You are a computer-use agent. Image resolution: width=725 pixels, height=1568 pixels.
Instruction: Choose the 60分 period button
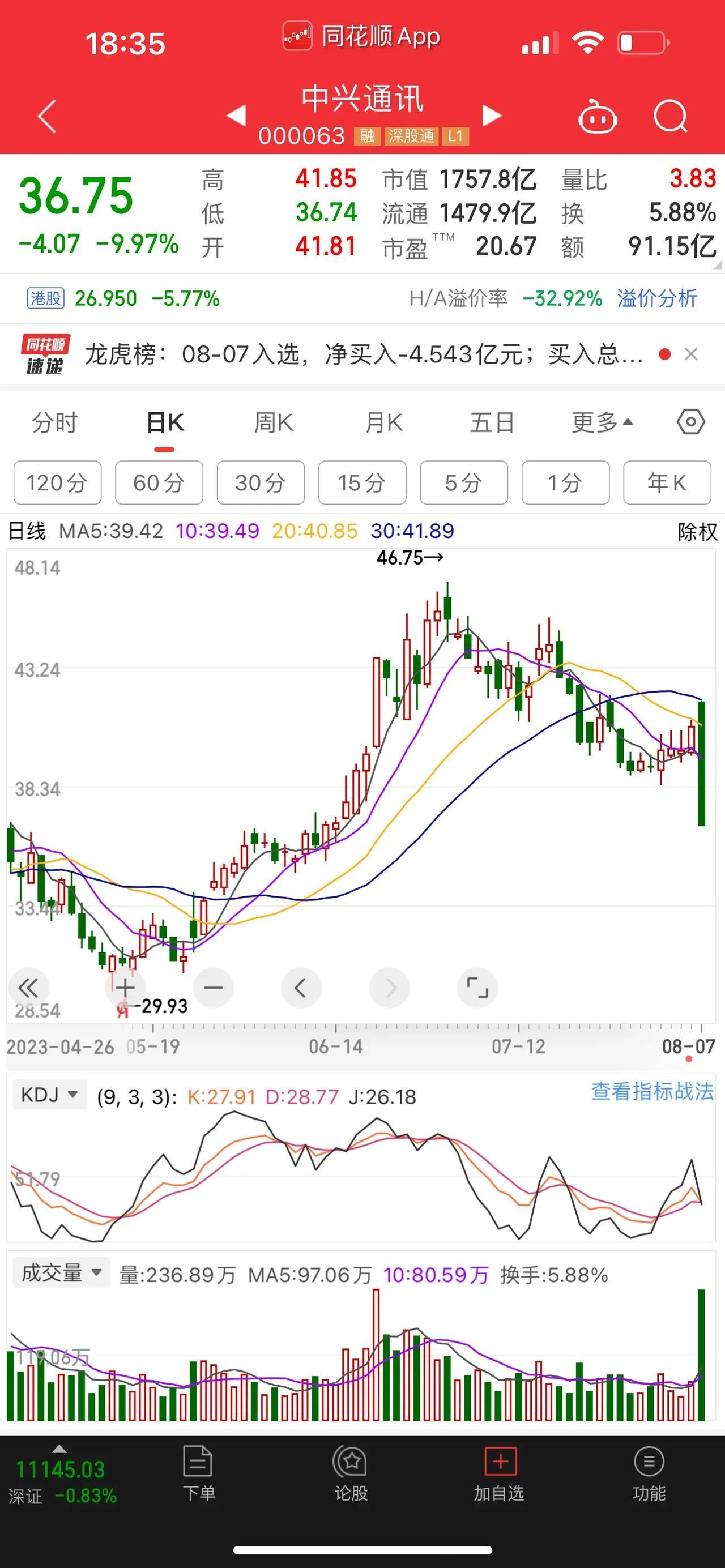159,482
